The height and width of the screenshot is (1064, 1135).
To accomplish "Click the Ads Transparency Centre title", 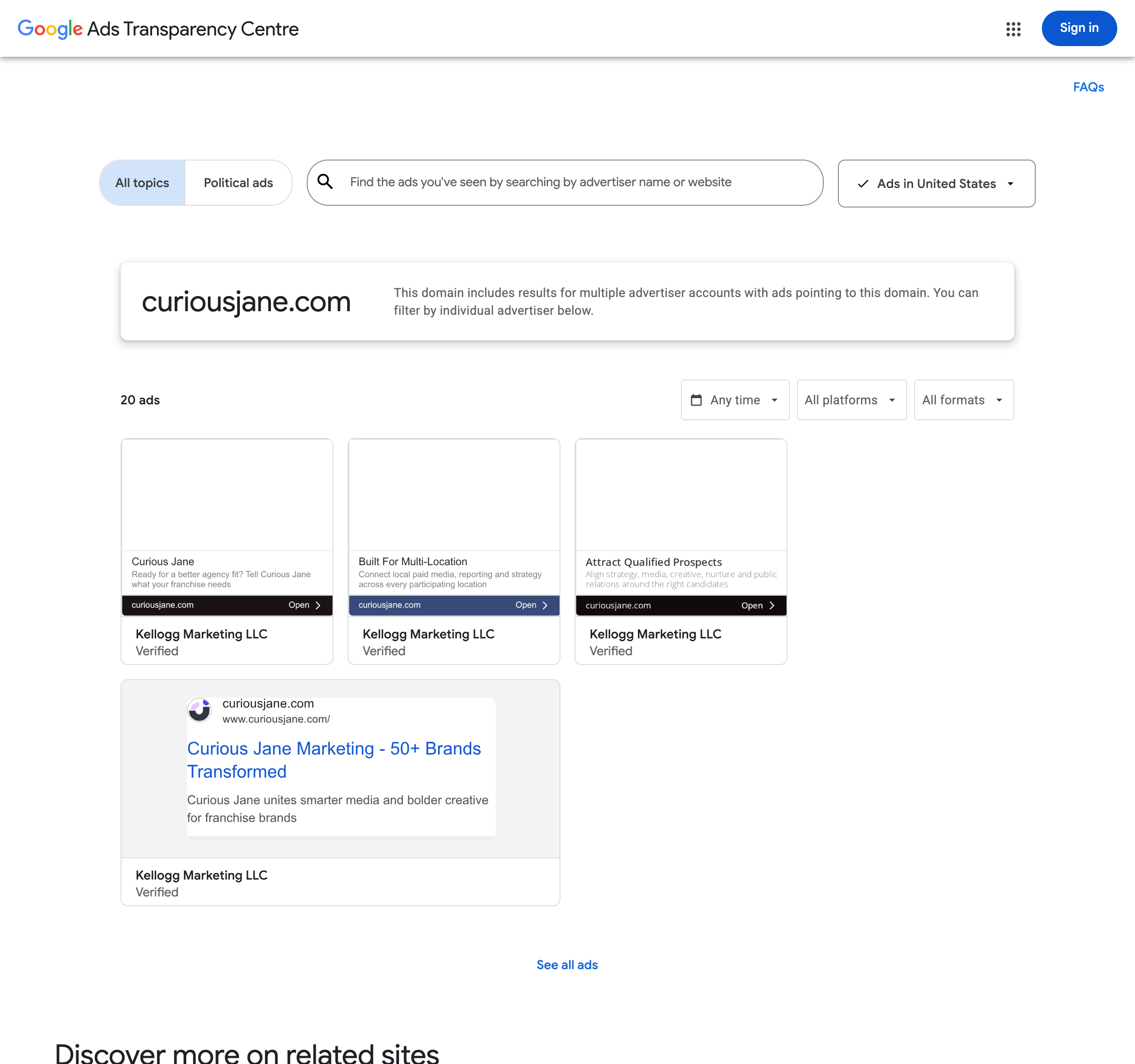I will tap(193, 28).
